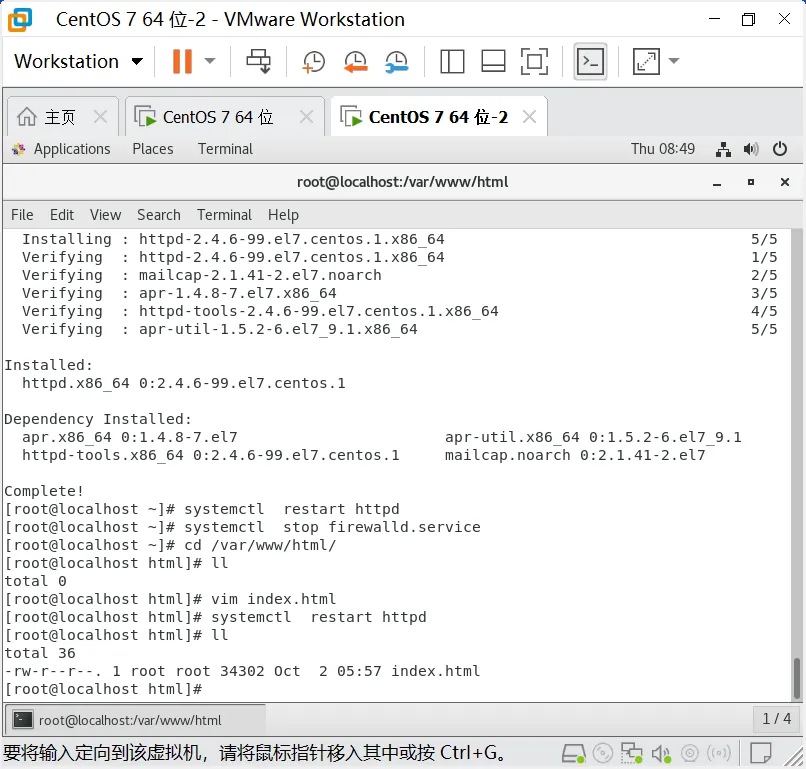Click the GNOME volume icon

coord(751,150)
